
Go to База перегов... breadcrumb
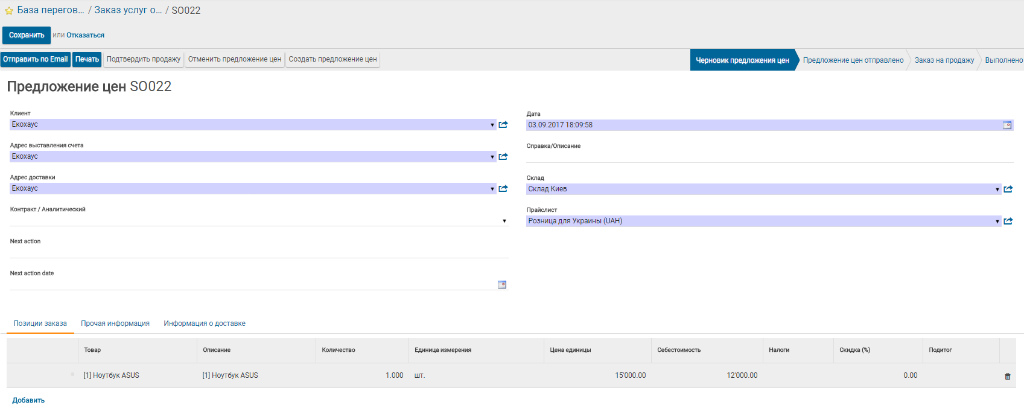(x=50, y=11)
